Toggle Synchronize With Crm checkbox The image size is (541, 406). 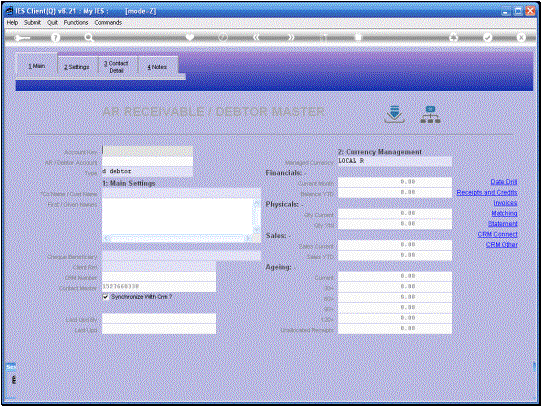point(106,297)
